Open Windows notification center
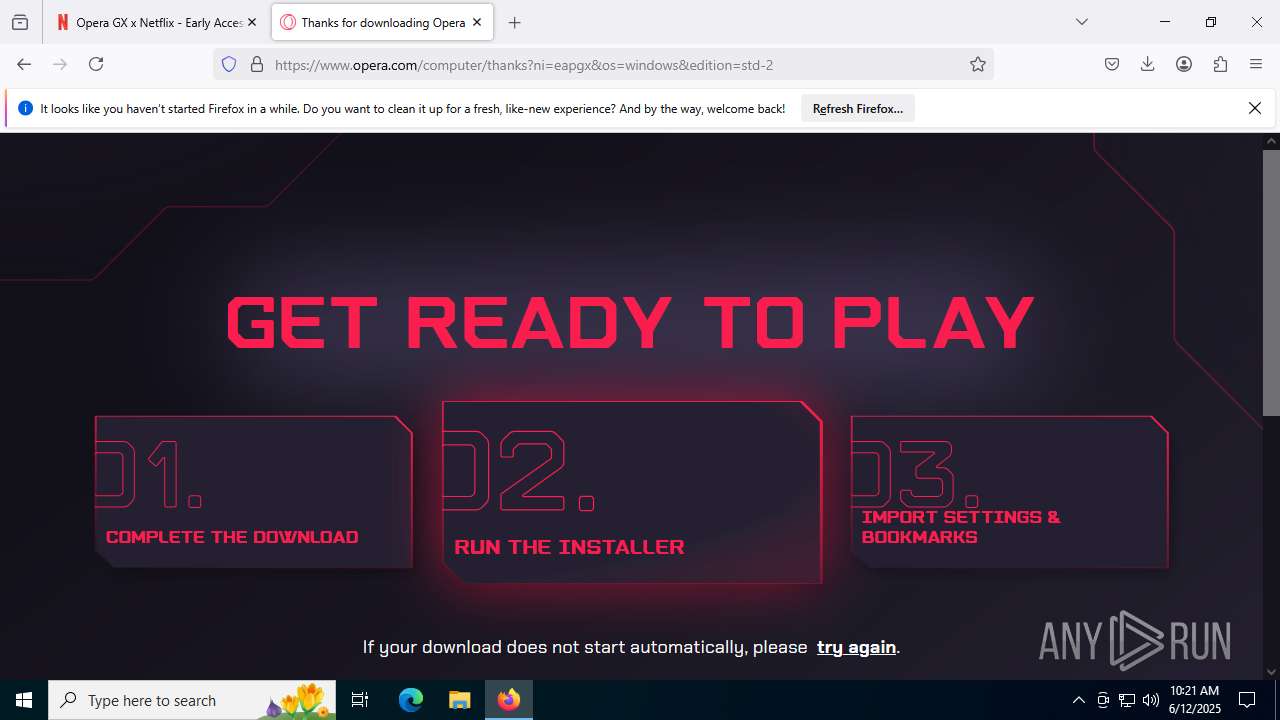This screenshot has height=720, width=1280. click(x=1247, y=700)
